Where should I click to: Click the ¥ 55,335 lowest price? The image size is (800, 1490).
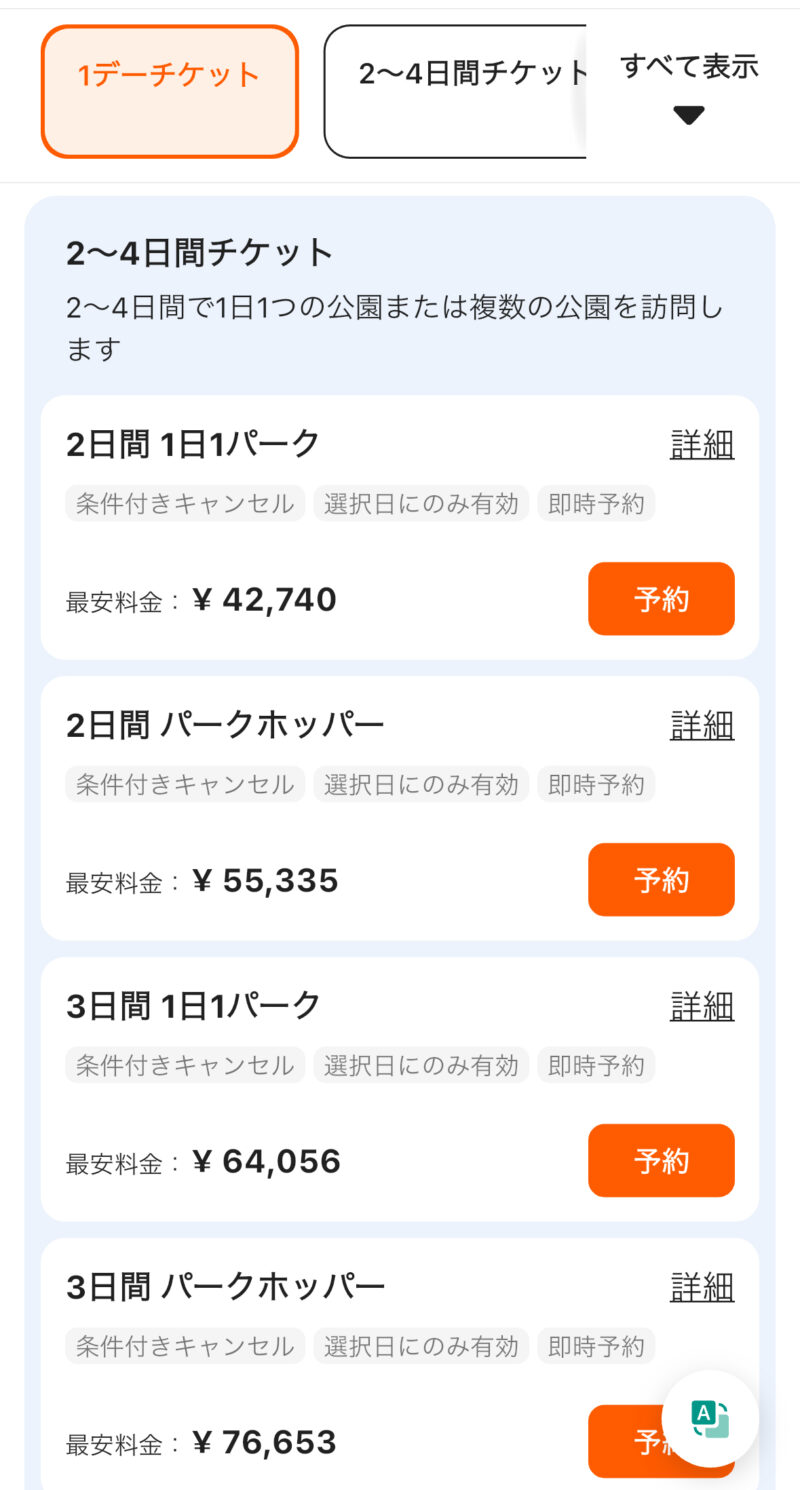coord(265,881)
